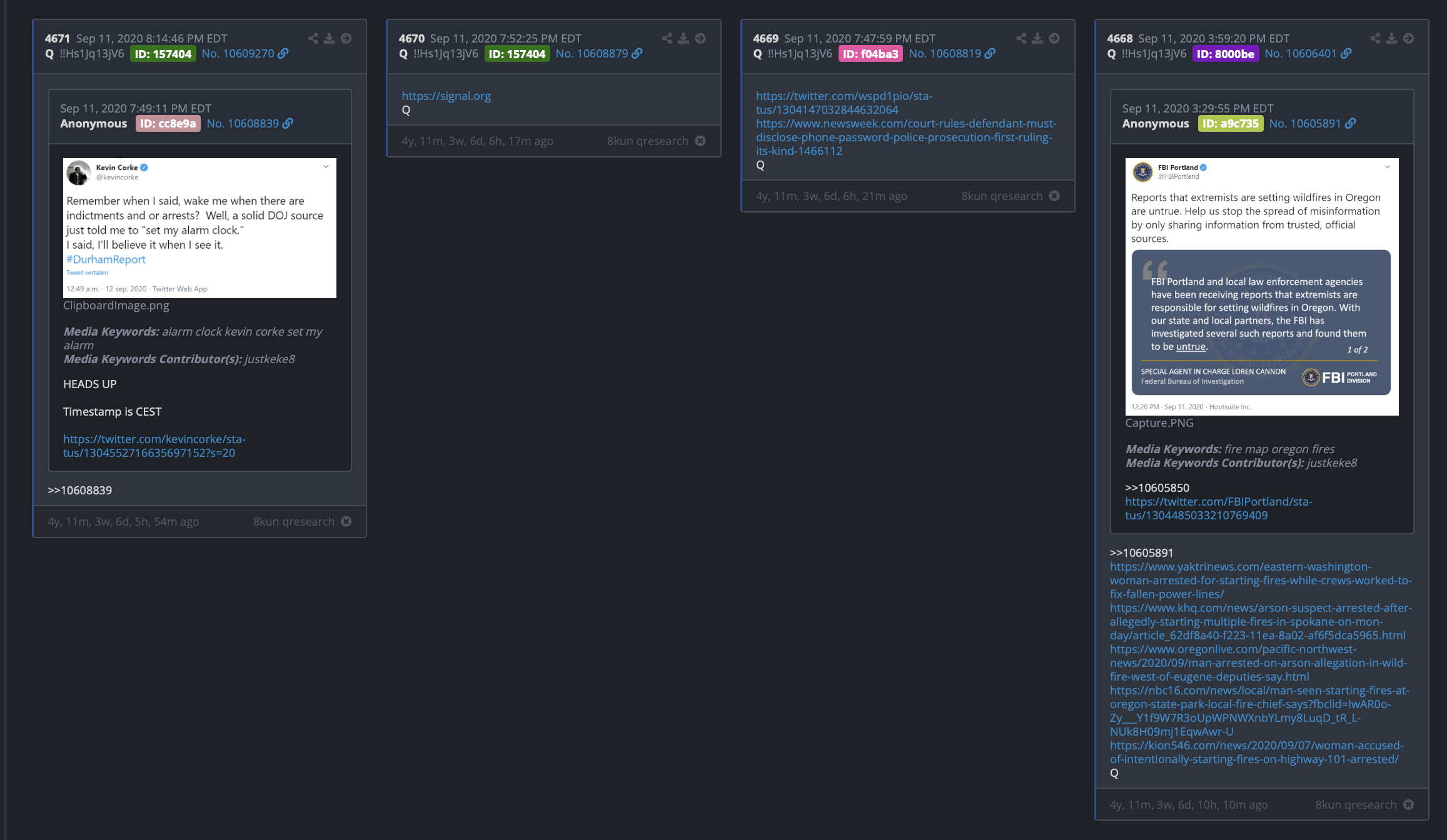
Task: Click link icon next to No. 10606401
Action: pyautogui.click(x=1346, y=54)
